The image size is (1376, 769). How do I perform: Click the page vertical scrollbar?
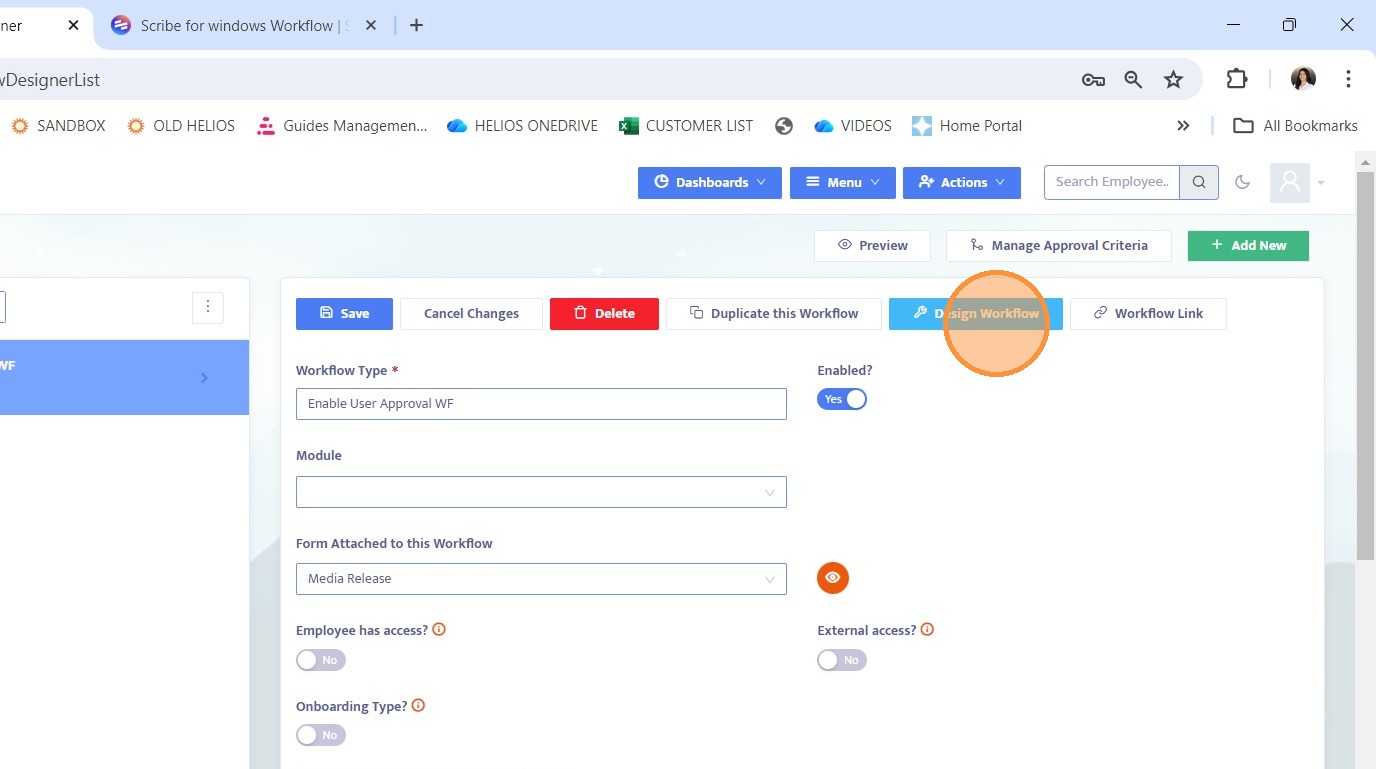(x=1365, y=366)
